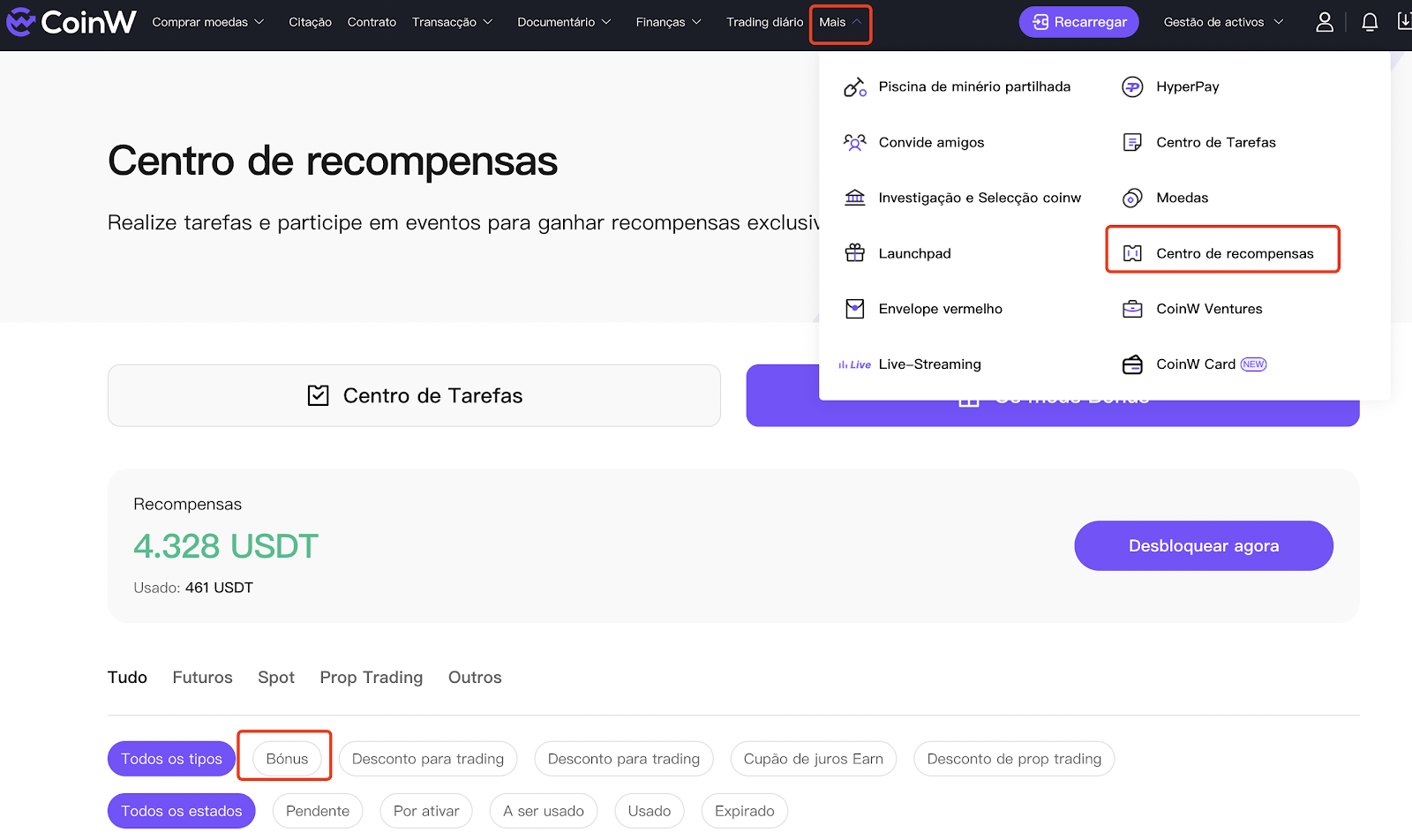Click the Moedas coin icon
The height and width of the screenshot is (840, 1412).
tap(1132, 198)
